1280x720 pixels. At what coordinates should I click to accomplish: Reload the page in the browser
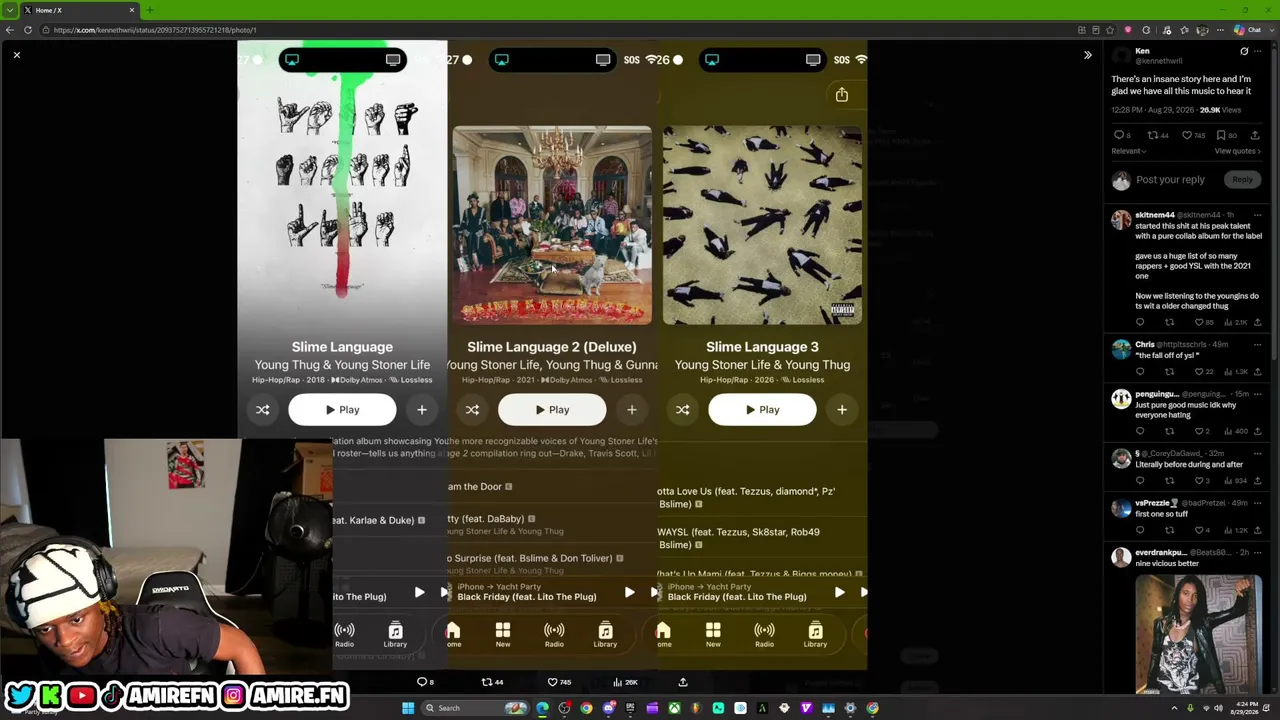pos(27,30)
